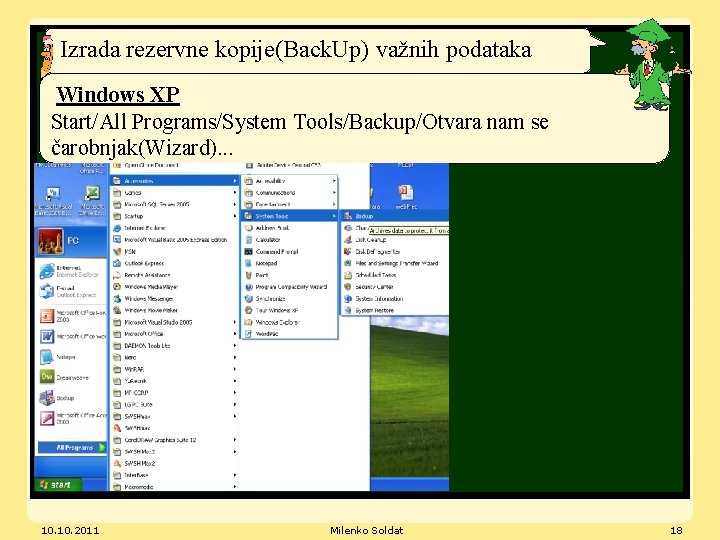Open Security Center entry
The width and height of the screenshot is (720, 540).
click(x=395, y=287)
